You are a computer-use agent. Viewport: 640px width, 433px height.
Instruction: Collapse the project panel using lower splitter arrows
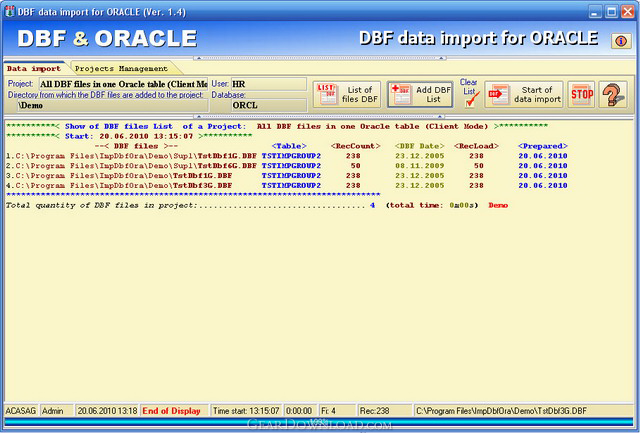coord(320,116)
